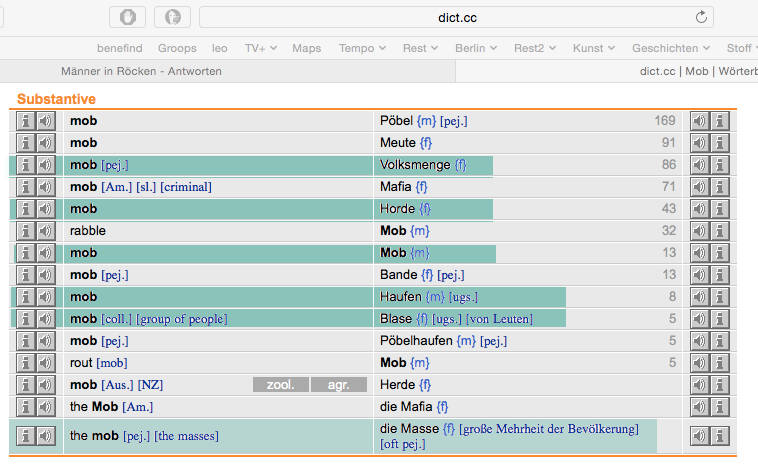Expand the Geschichten bookmarks folder
The height and width of the screenshot is (464, 758).
pos(671,48)
